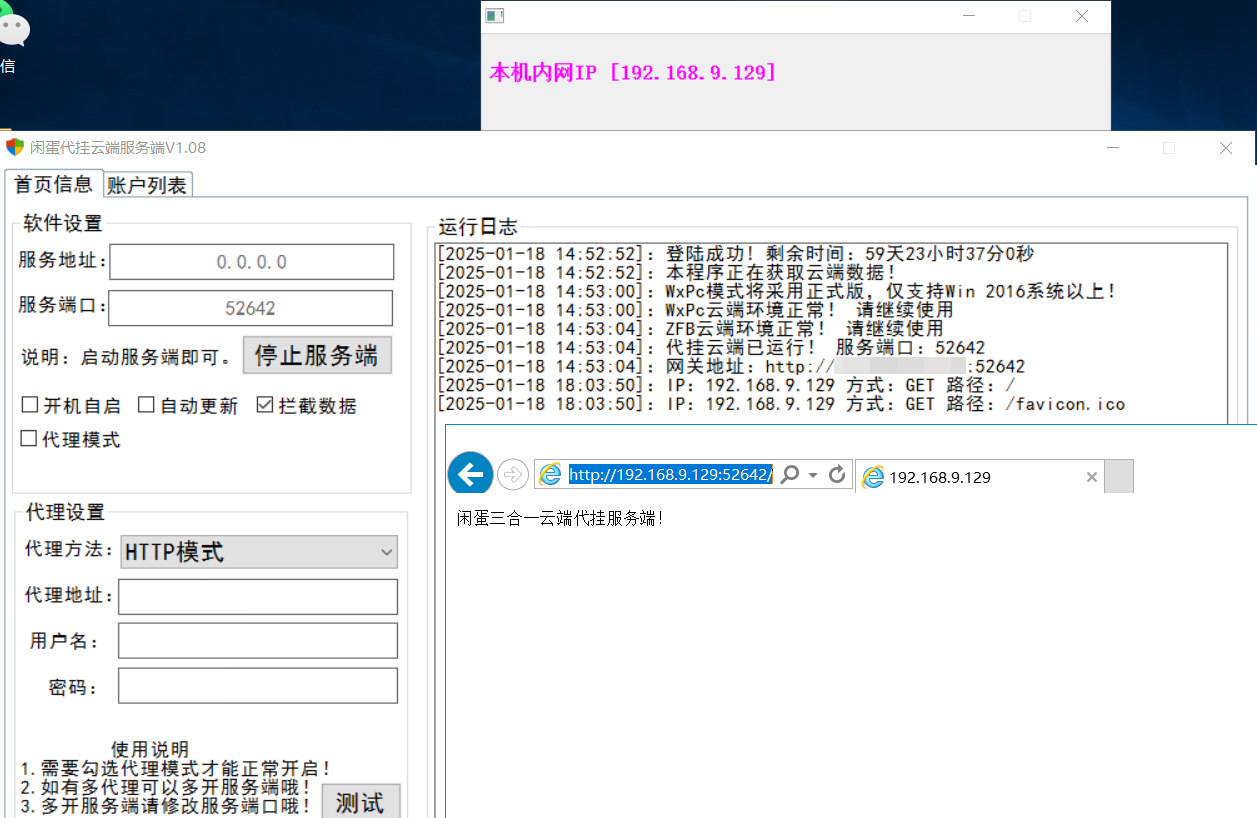Viewport: 1257px width, 818px height.
Task: Refresh the browser page
Action: pyautogui.click(x=838, y=475)
